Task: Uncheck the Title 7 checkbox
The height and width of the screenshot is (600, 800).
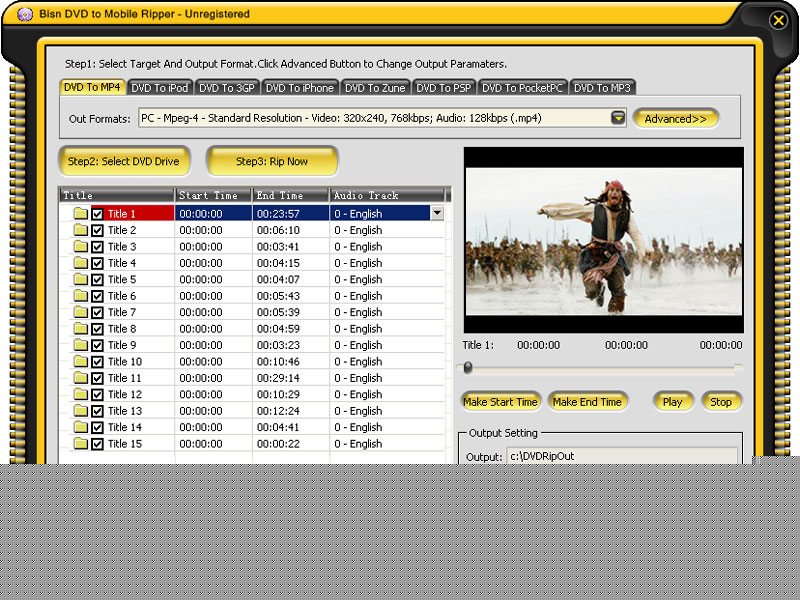Action: (x=97, y=312)
